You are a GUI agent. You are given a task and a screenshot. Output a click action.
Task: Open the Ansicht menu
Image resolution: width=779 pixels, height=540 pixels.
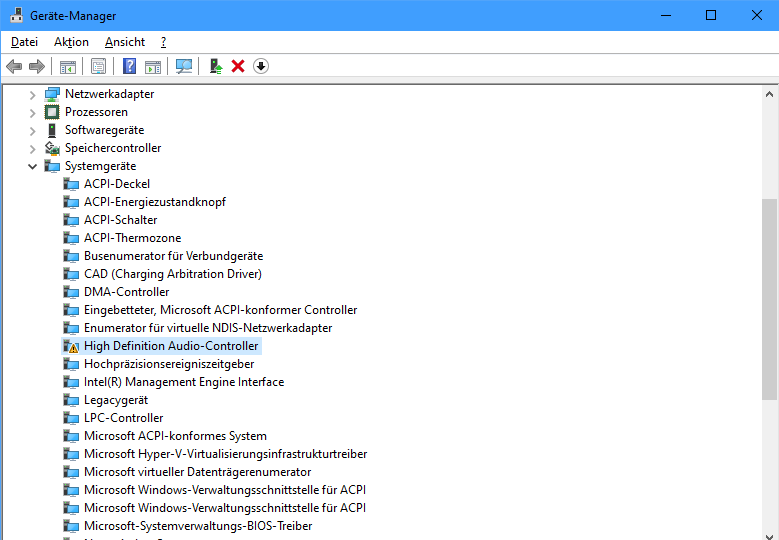pyautogui.click(x=125, y=42)
